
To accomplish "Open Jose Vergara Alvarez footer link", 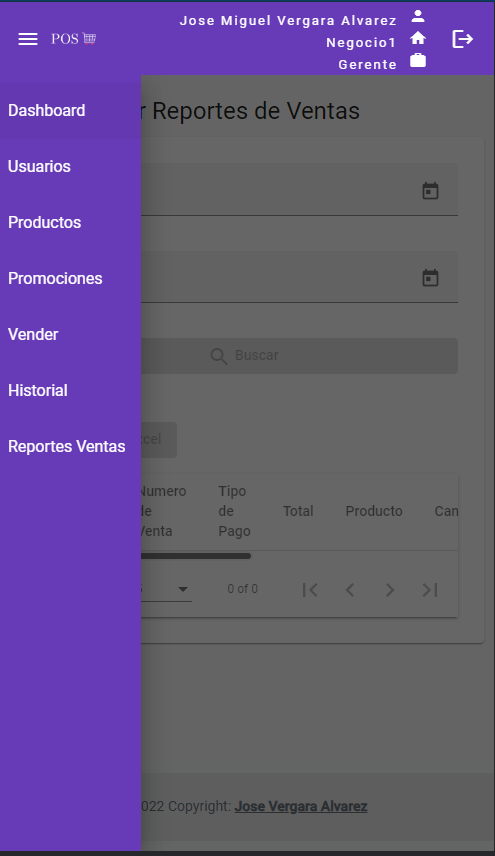I will pos(301,806).
